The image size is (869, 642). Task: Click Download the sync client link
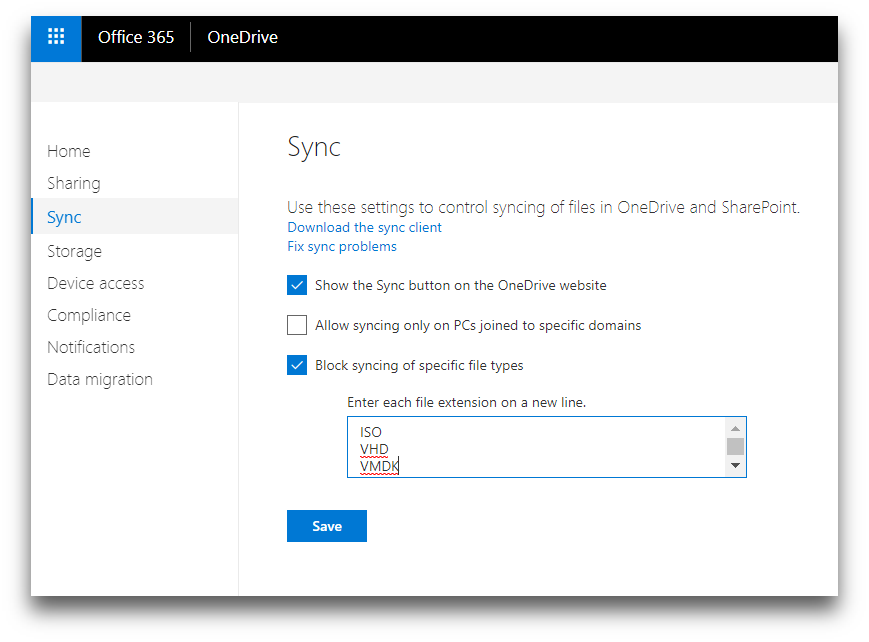coord(364,227)
